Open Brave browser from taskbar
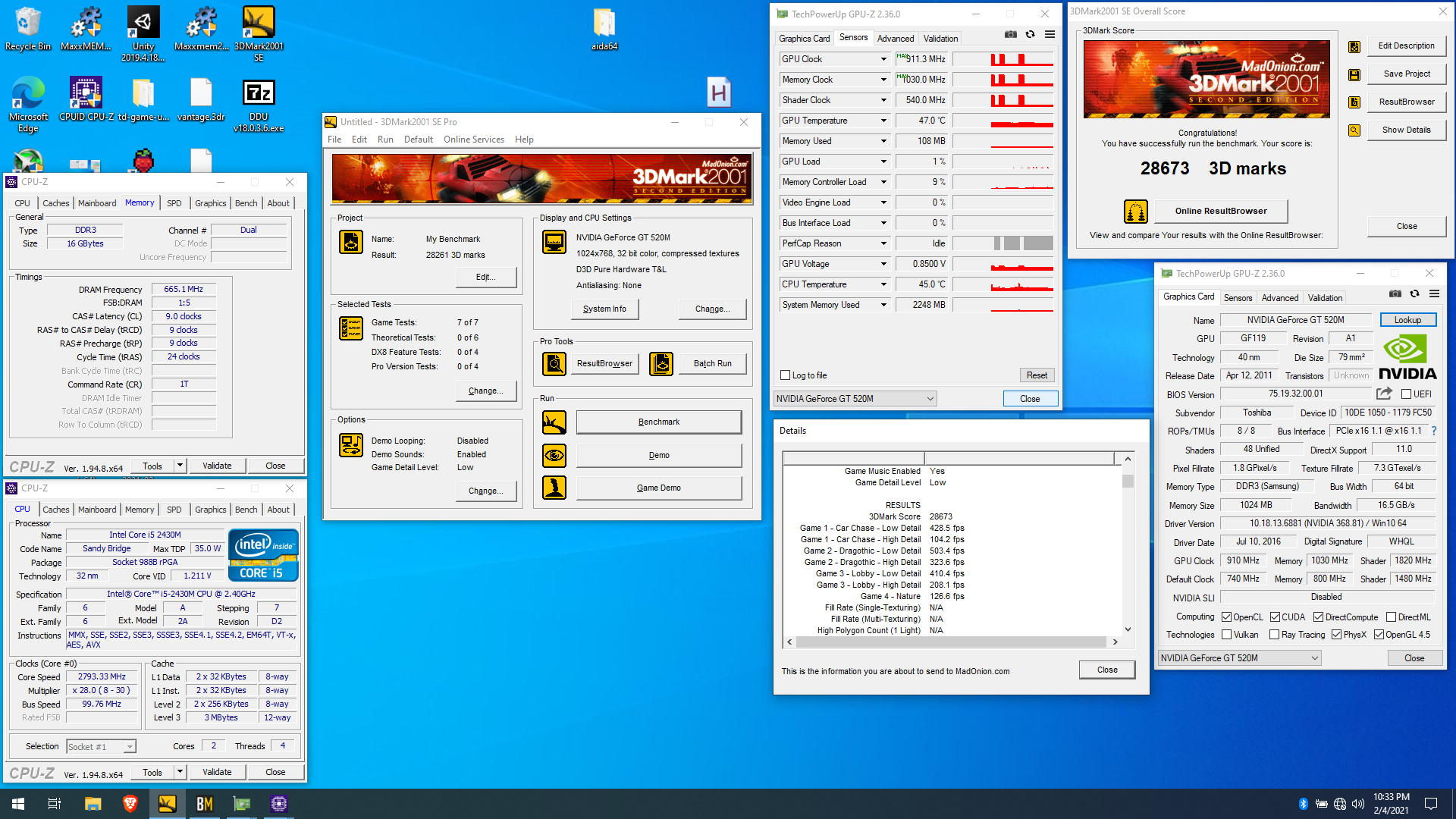 [130, 803]
